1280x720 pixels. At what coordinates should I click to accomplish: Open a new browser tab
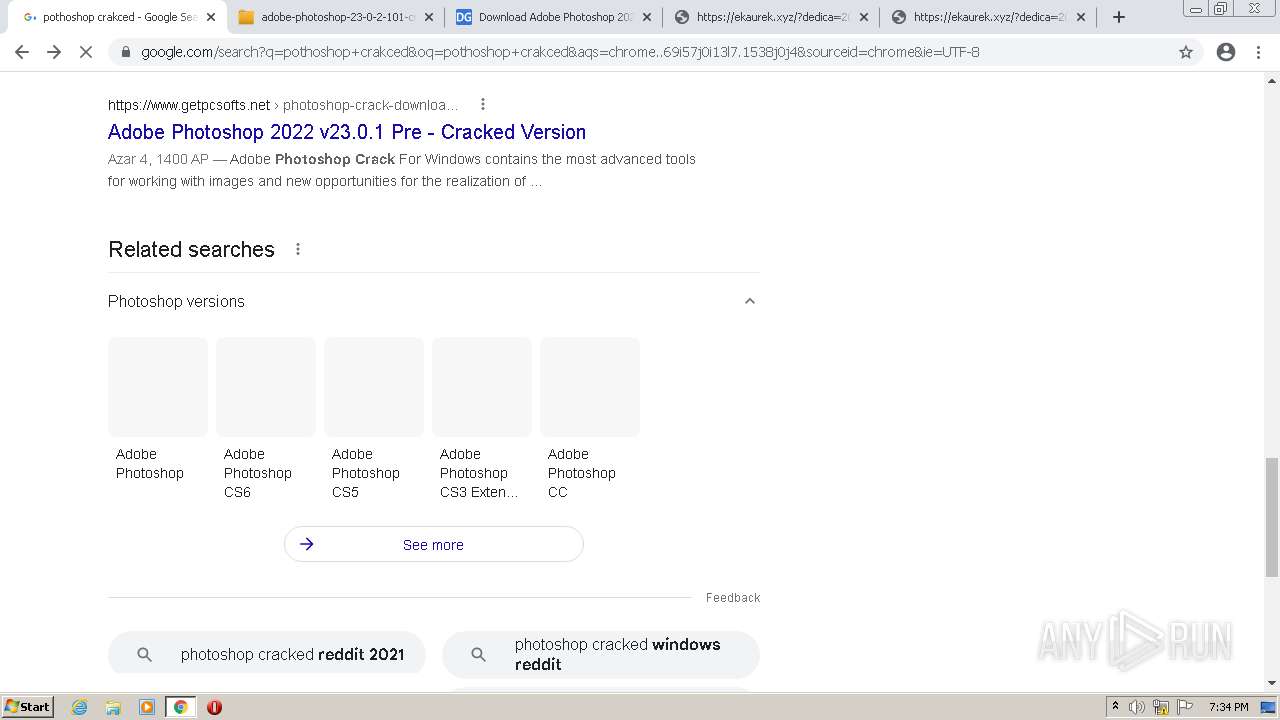1119,17
